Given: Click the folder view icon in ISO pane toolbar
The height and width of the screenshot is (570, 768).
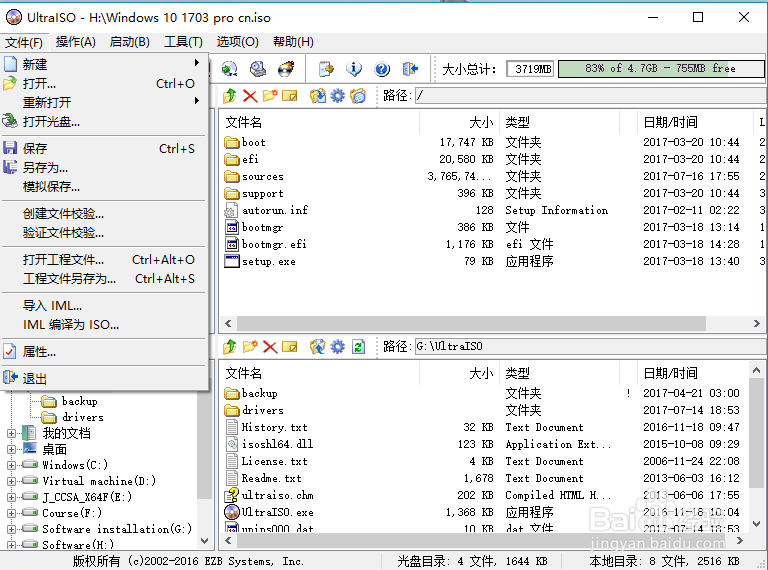Looking at the screenshot, I should coord(358,95).
